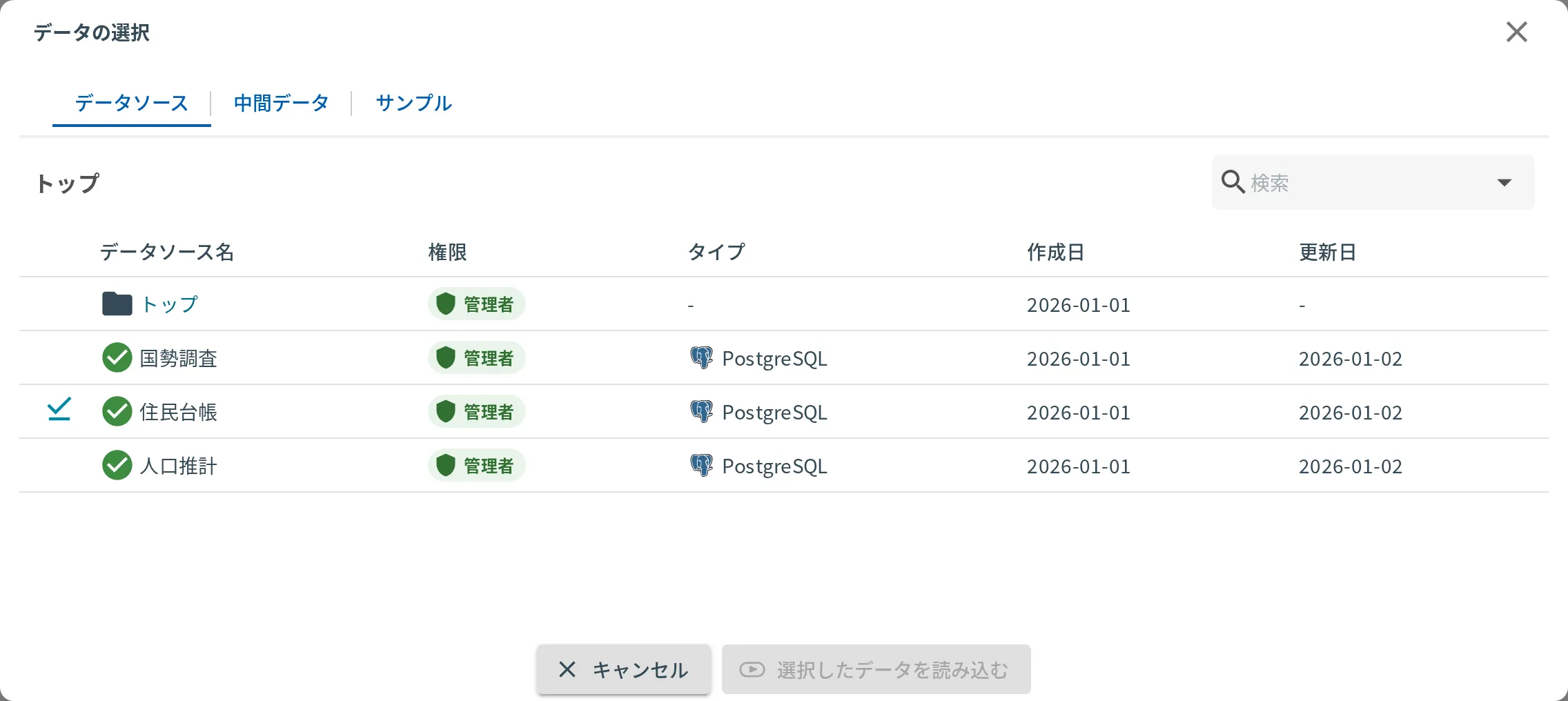Screen dimensions: 1568x701
Task: Click the 更新日 column header
Action: pyautogui.click(x=1327, y=252)
